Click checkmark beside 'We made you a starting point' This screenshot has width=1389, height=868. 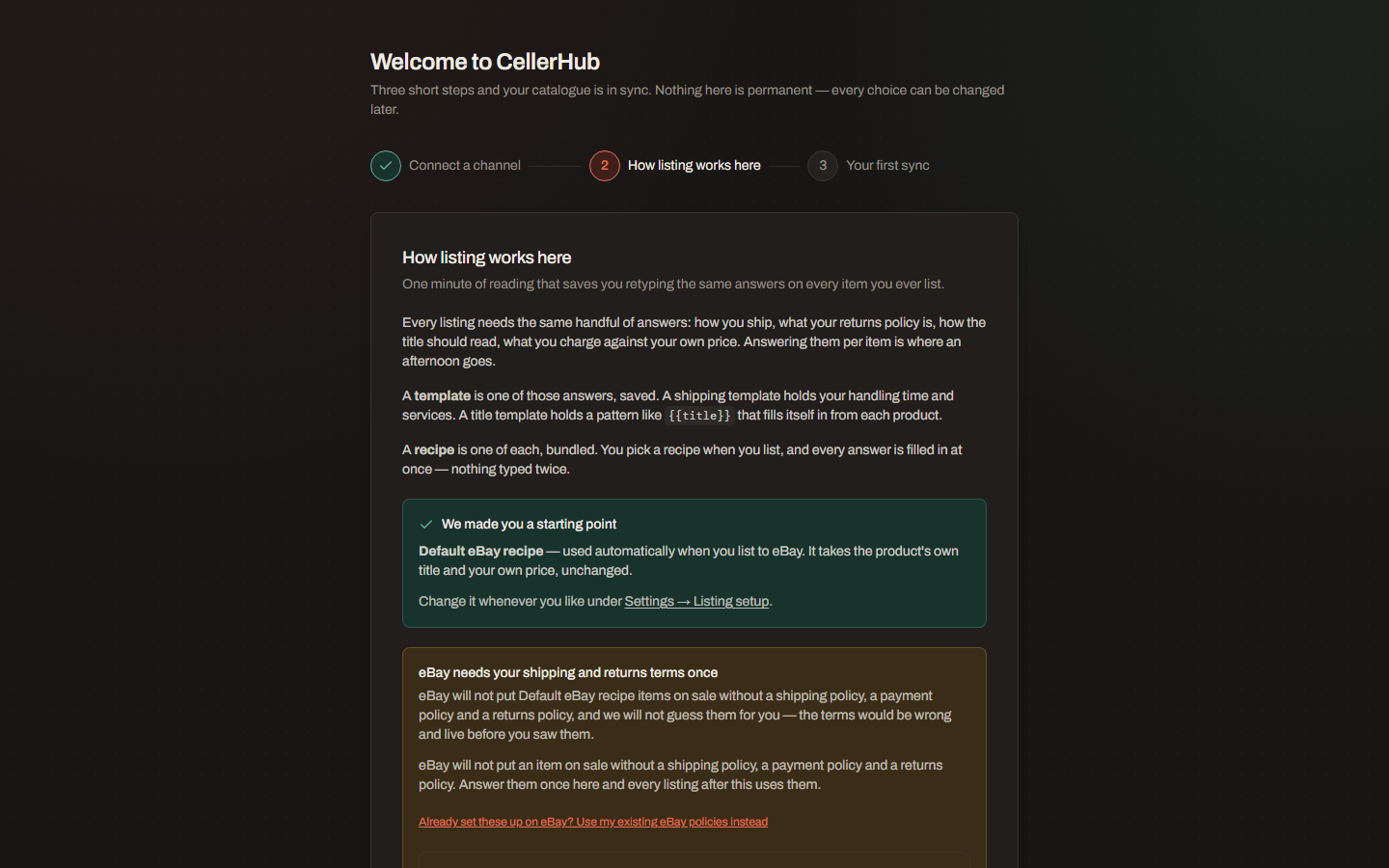tap(426, 525)
